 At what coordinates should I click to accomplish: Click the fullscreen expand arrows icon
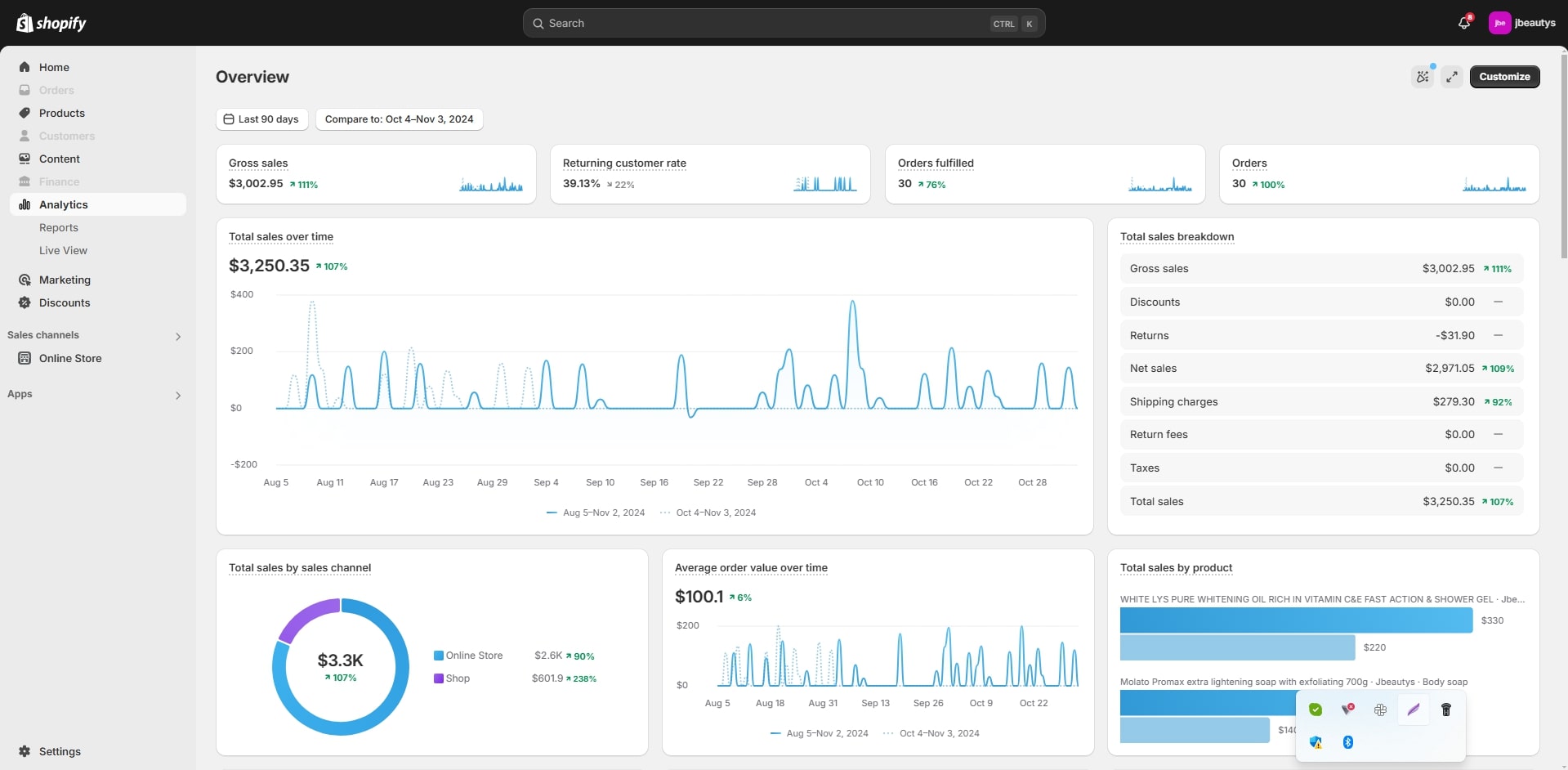[1452, 77]
